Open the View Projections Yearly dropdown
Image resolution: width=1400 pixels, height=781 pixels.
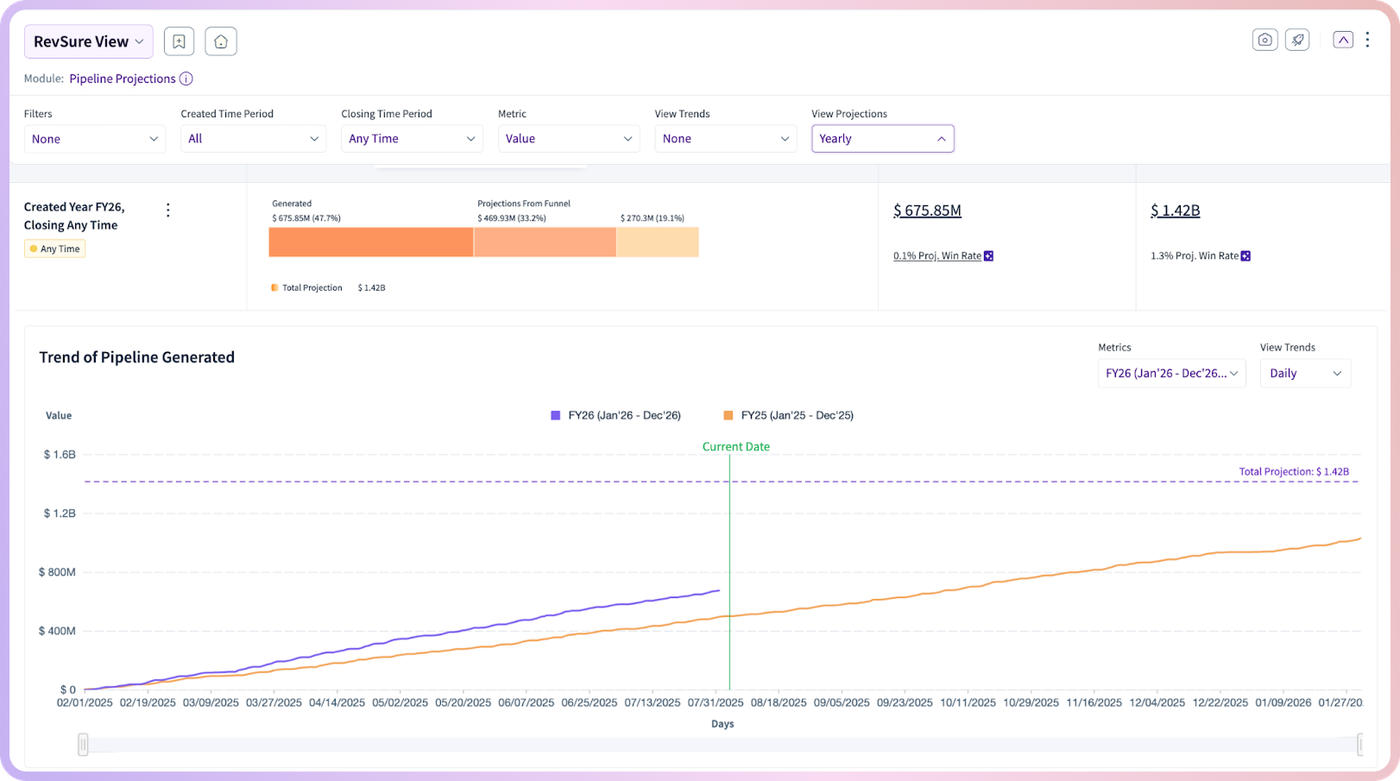[x=883, y=139]
